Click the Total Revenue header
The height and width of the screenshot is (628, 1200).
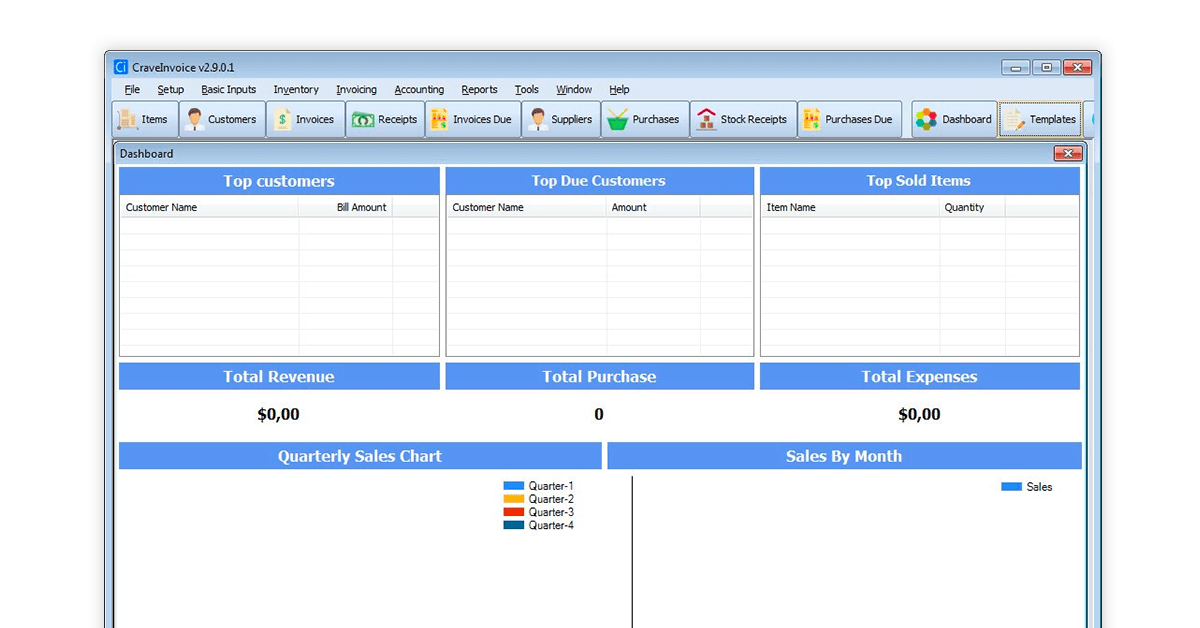pos(279,376)
